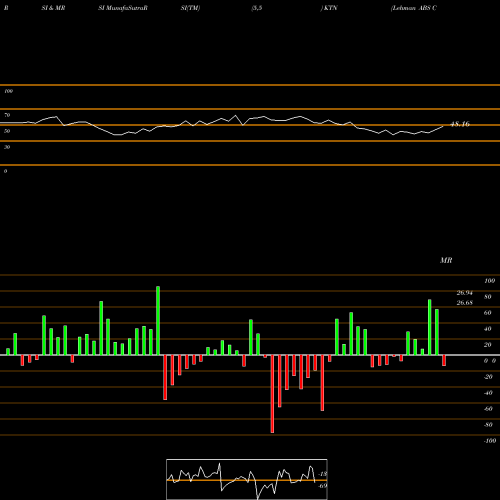This screenshot has height=500, width=500.
Task: Click the 'SI(TM)' header label
Action: (190, 8)
